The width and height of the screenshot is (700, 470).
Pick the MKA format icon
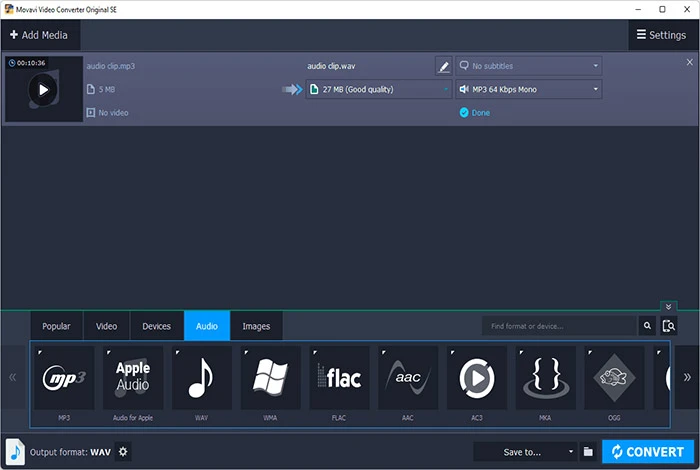(x=546, y=377)
